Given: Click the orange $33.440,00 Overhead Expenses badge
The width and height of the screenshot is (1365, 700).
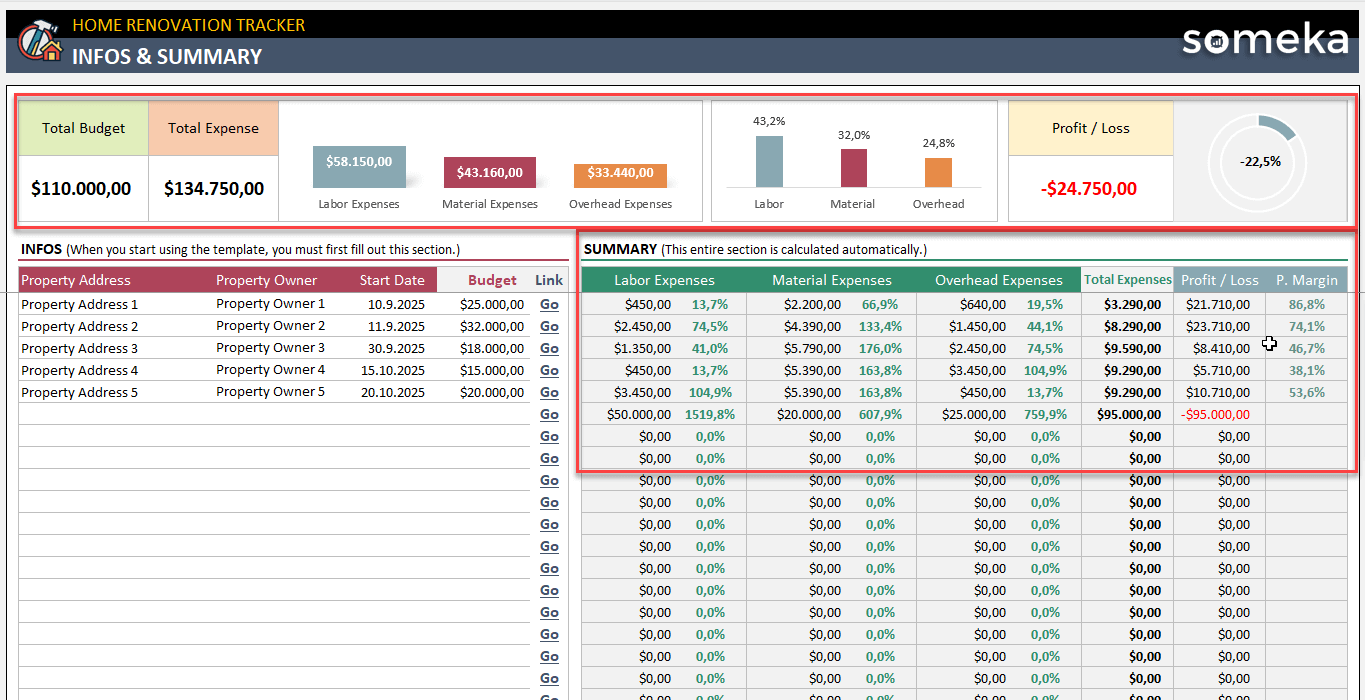Looking at the screenshot, I should tap(620, 174).
